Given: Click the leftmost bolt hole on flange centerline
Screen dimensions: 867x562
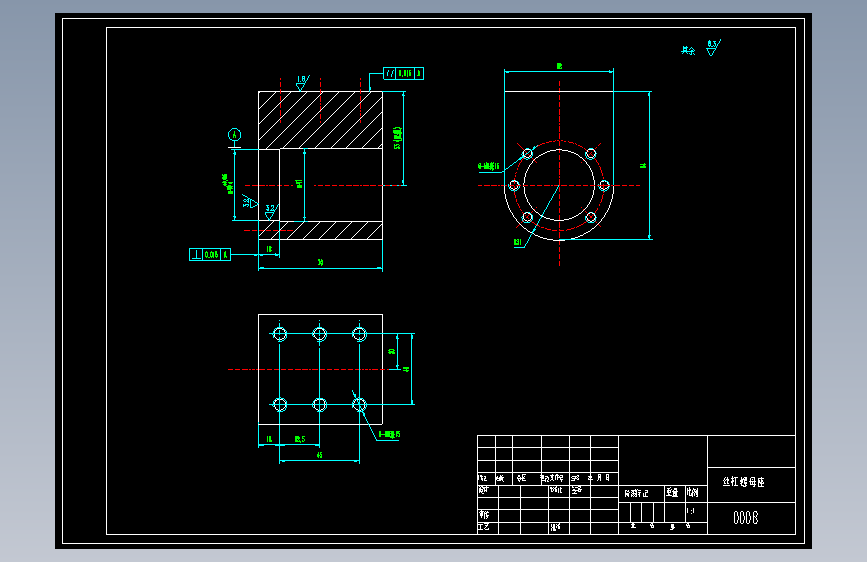Looking at the screenshot, I should pos(514,185).
